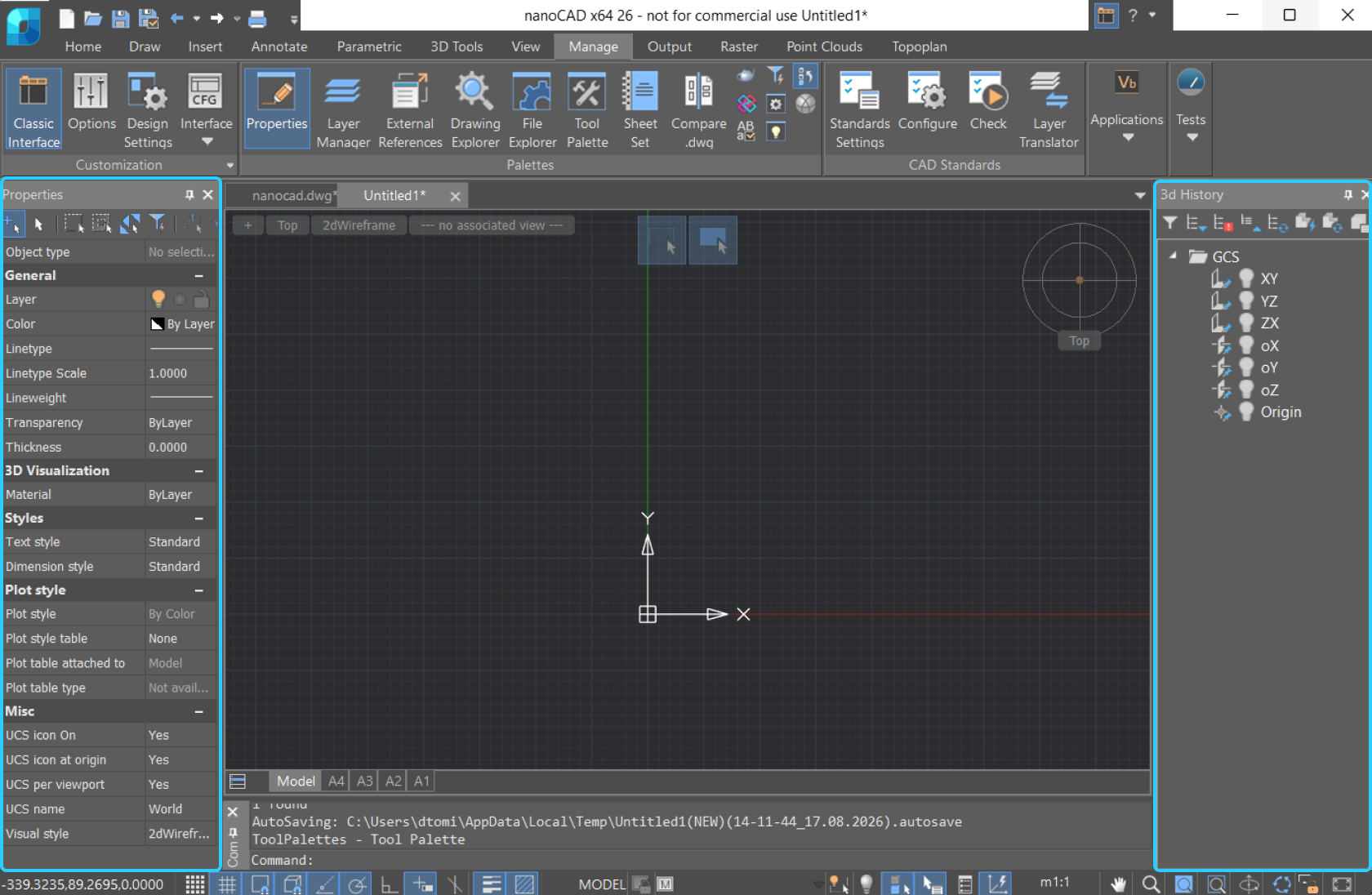Toggle visibility bulb of Origin

1246,412
